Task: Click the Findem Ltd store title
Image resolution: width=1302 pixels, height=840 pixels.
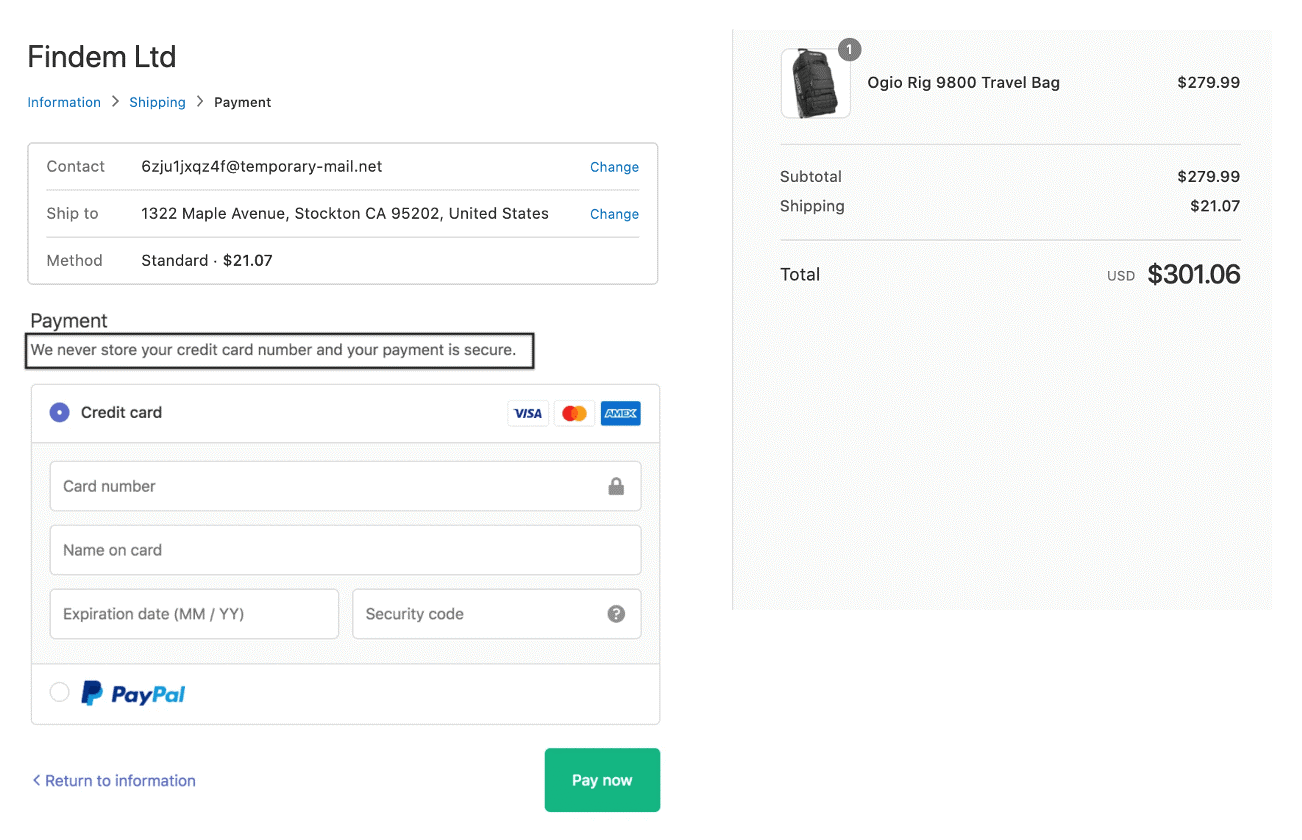Action: [102, 57]
